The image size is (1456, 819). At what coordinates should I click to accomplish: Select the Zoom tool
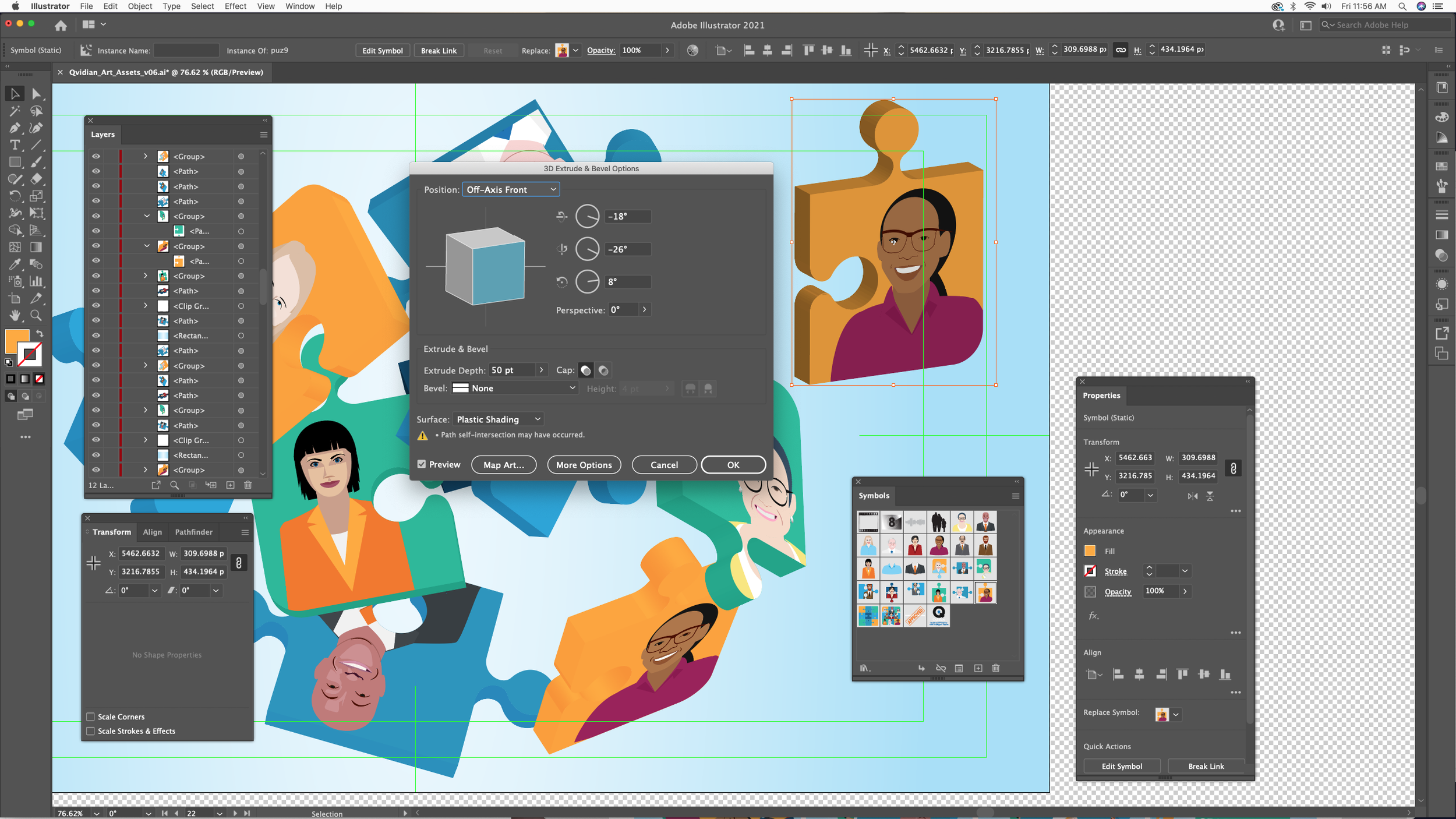(36, 315)
